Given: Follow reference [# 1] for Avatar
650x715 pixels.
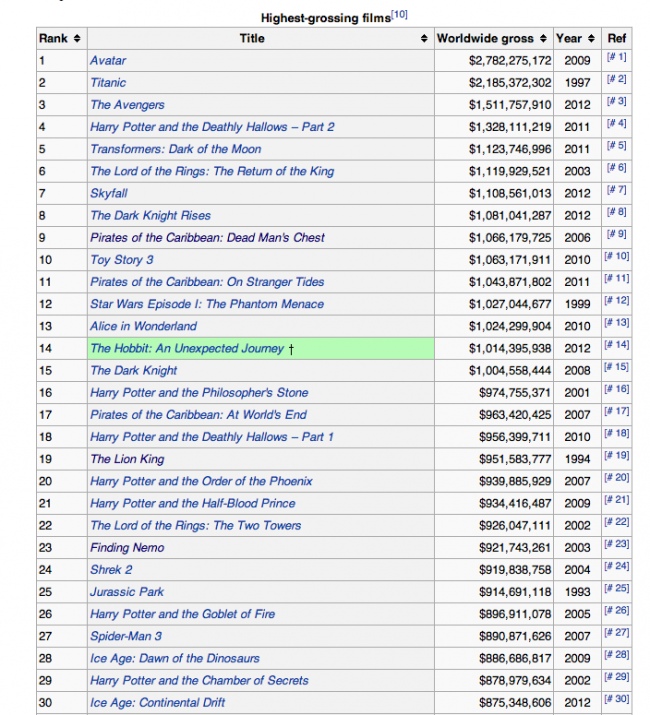Looking at the screenshot, I should 617,57.
